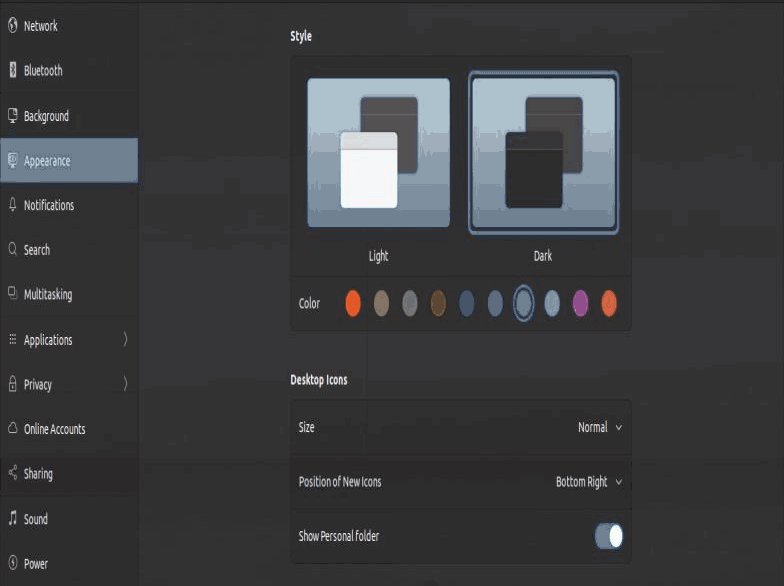Click the "Desktop Icons" section heading
784x586 pixels.
click(x=318, y=380)
